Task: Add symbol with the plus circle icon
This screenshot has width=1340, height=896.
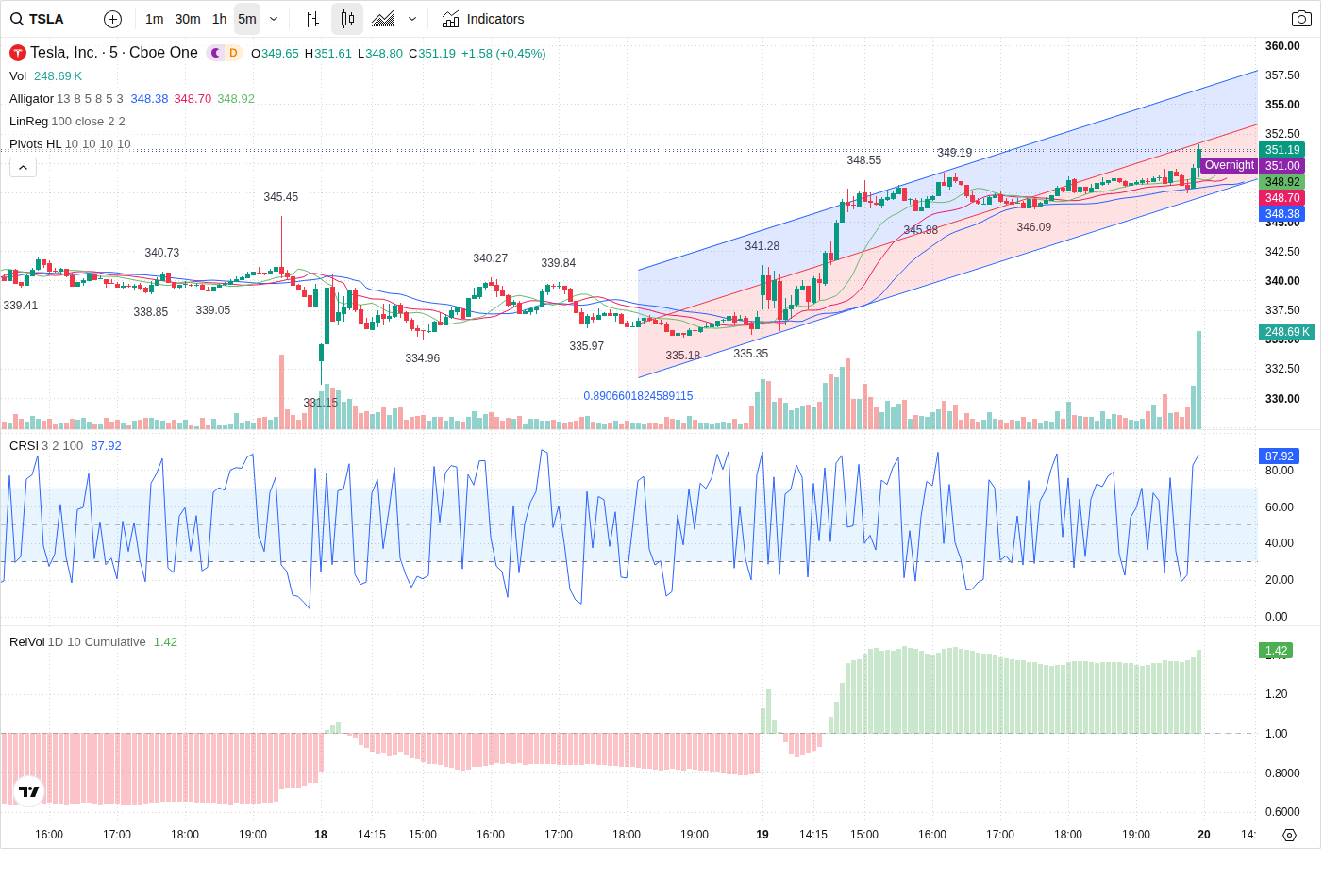Action: (x=112, y=19)
